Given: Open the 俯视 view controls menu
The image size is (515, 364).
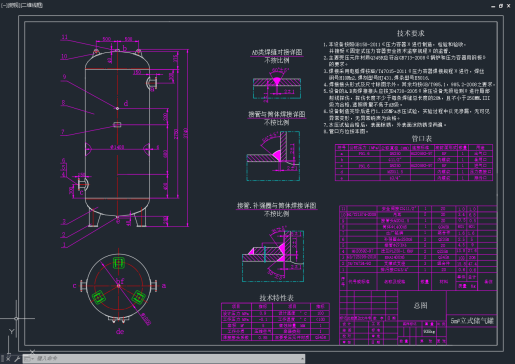Looking at the screenshot, I should tap(14, 5).
